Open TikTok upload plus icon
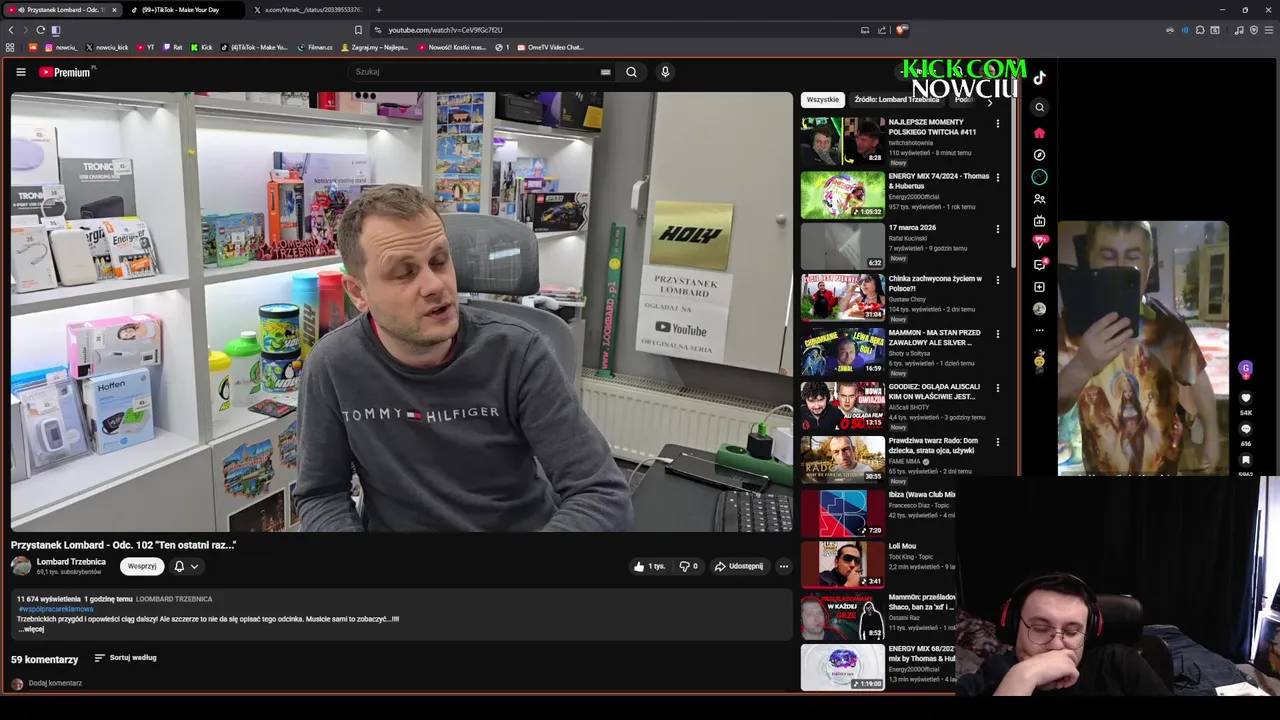 pyautogui.click(x=1040, y=287)
